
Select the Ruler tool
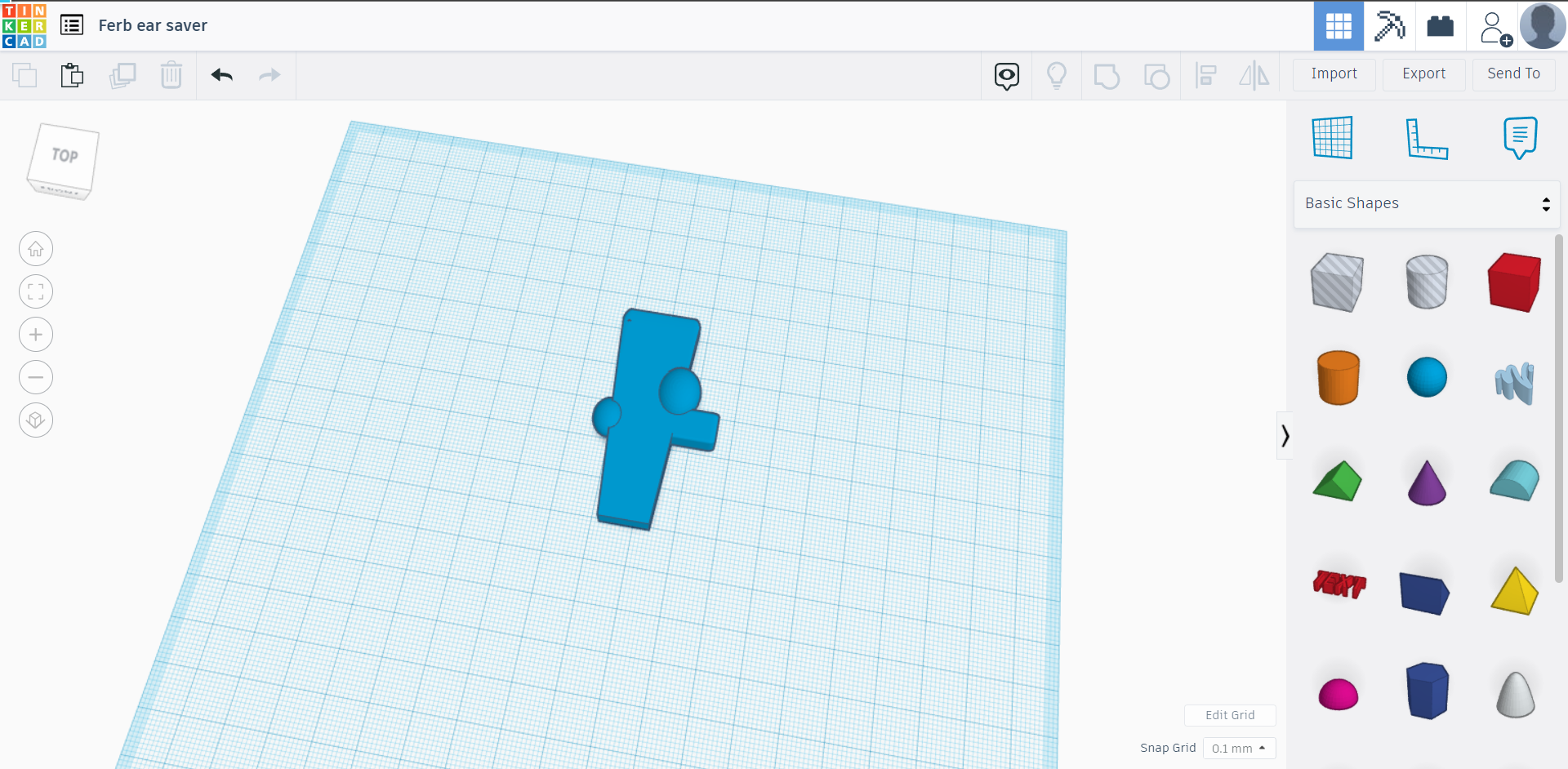coord(1428,139)
